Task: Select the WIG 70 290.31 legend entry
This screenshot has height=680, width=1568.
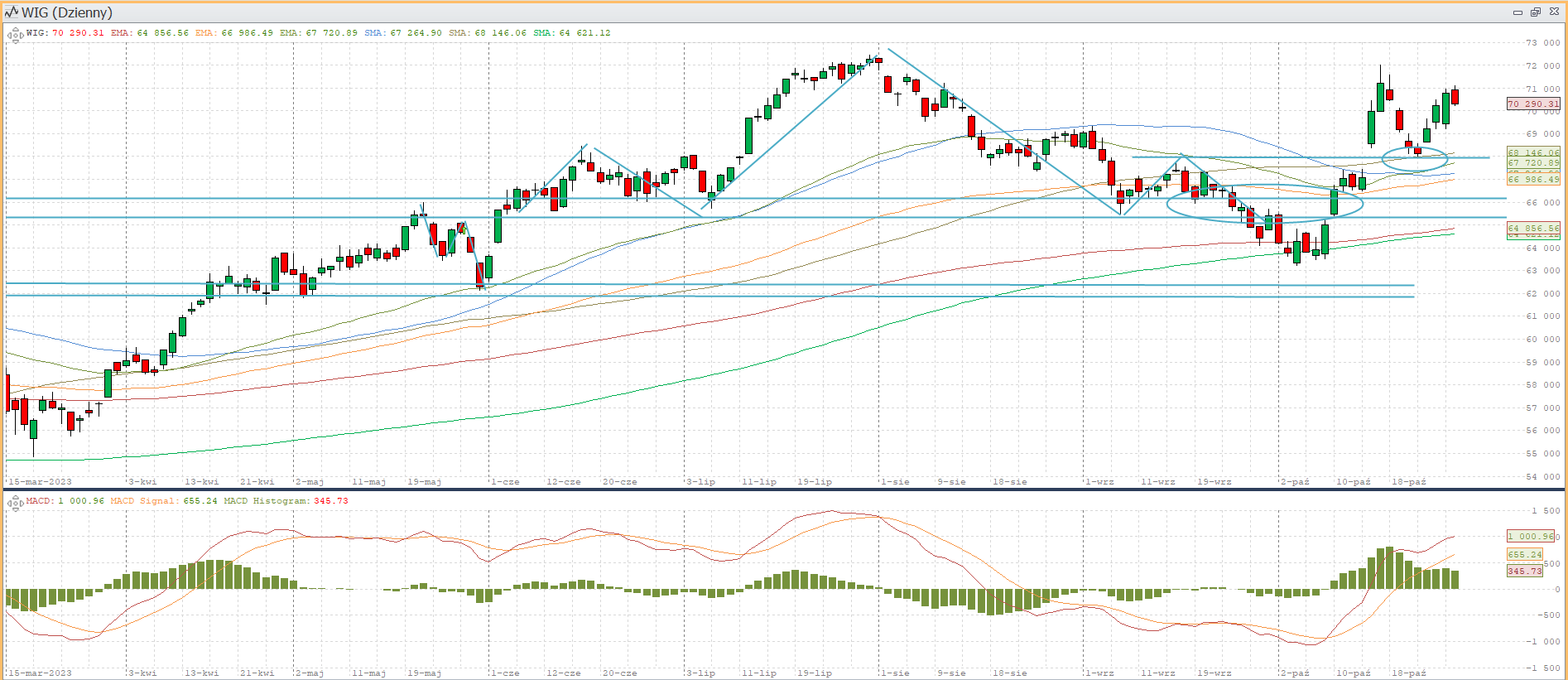Action: click(65, 33)
